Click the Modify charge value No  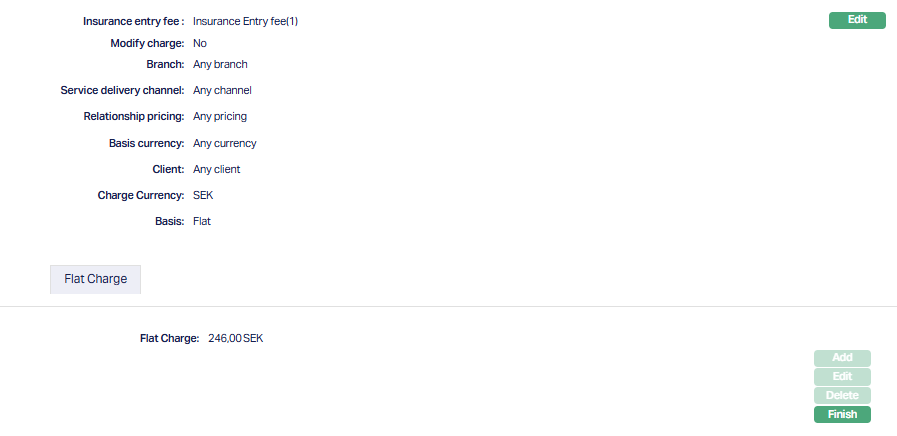point(200,44)
